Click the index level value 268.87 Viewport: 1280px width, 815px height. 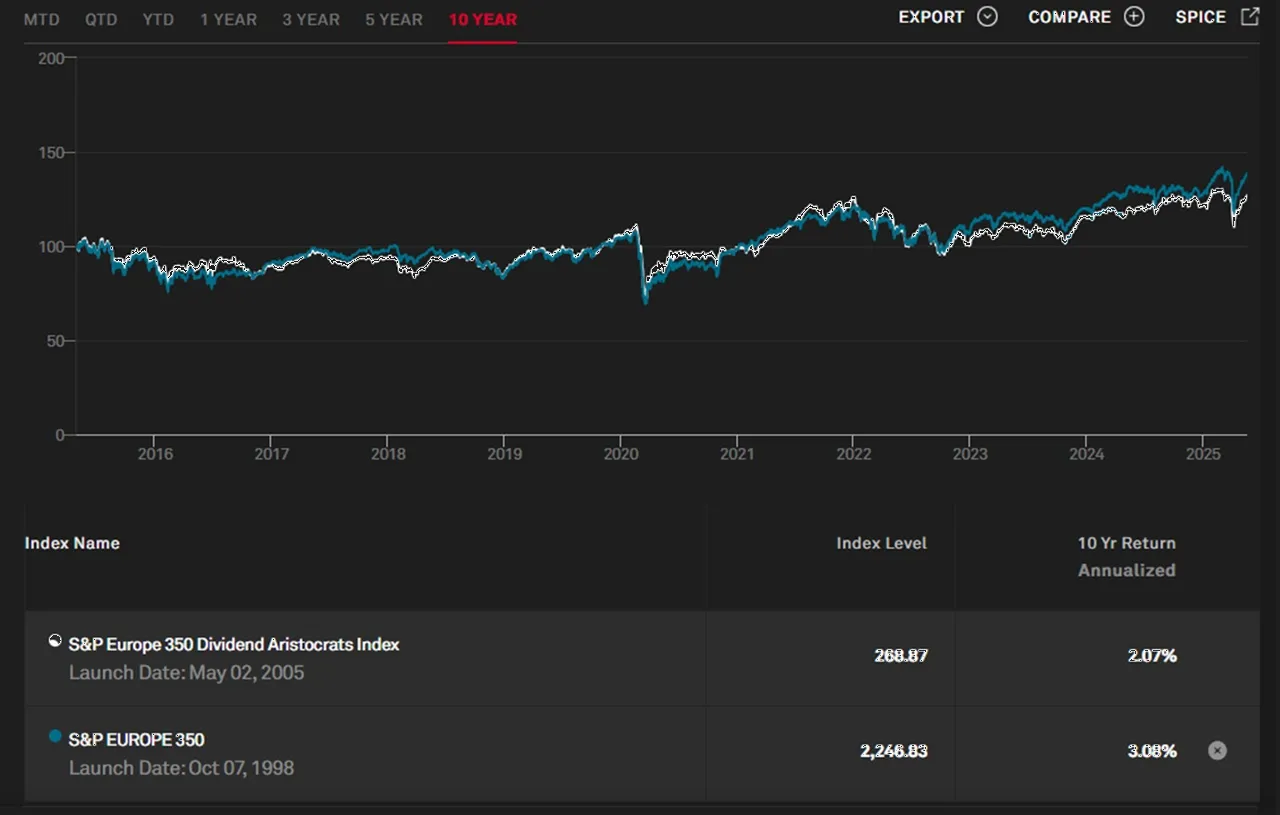tap(901, 656)
